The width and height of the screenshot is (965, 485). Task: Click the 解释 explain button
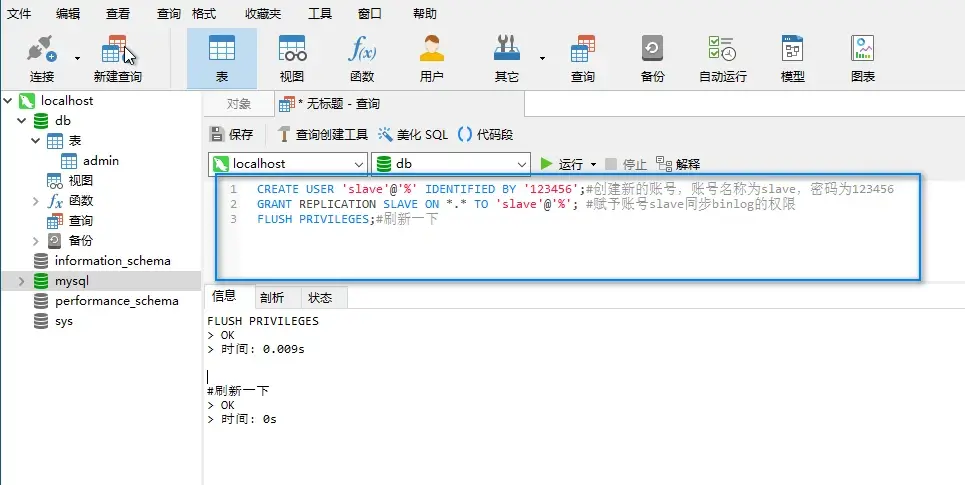point(678,164)
